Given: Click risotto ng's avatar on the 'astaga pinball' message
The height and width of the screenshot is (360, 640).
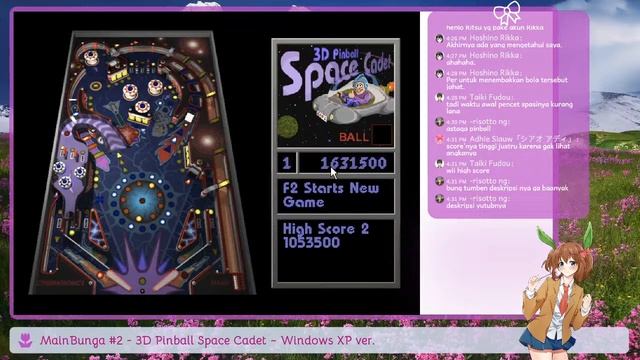Looking at the screenshot, I should coord(440,122).
